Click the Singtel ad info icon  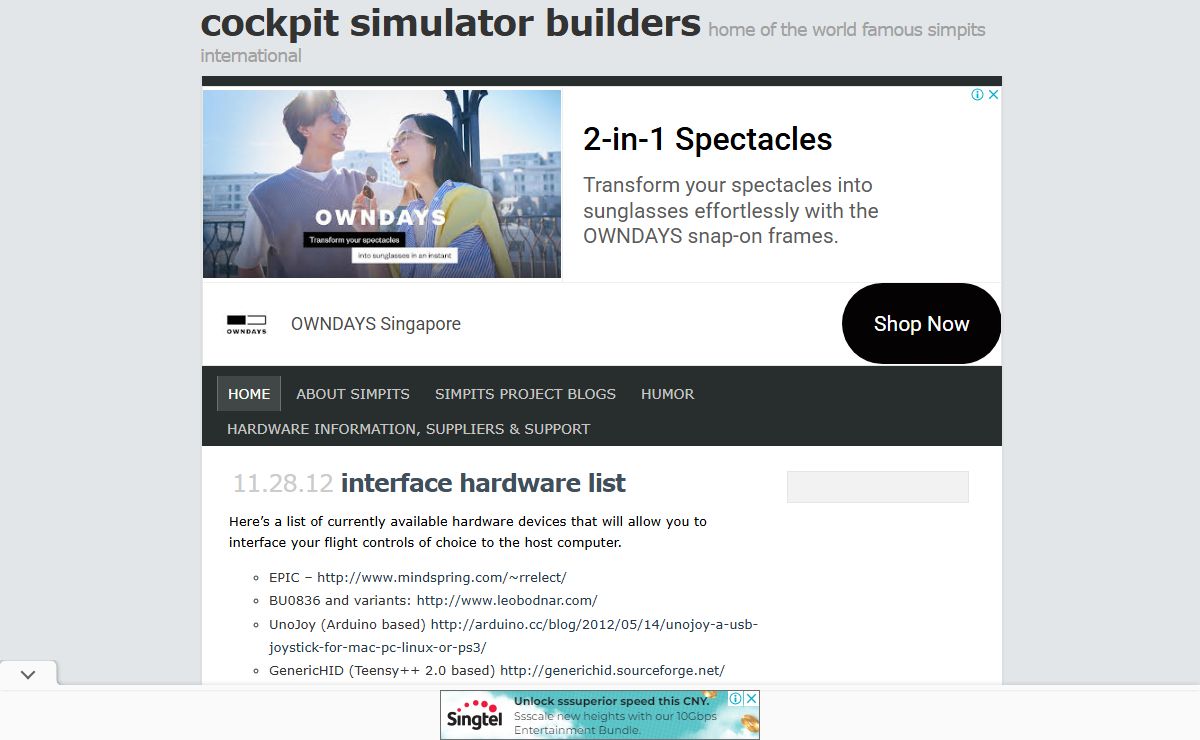click(735, 698)
